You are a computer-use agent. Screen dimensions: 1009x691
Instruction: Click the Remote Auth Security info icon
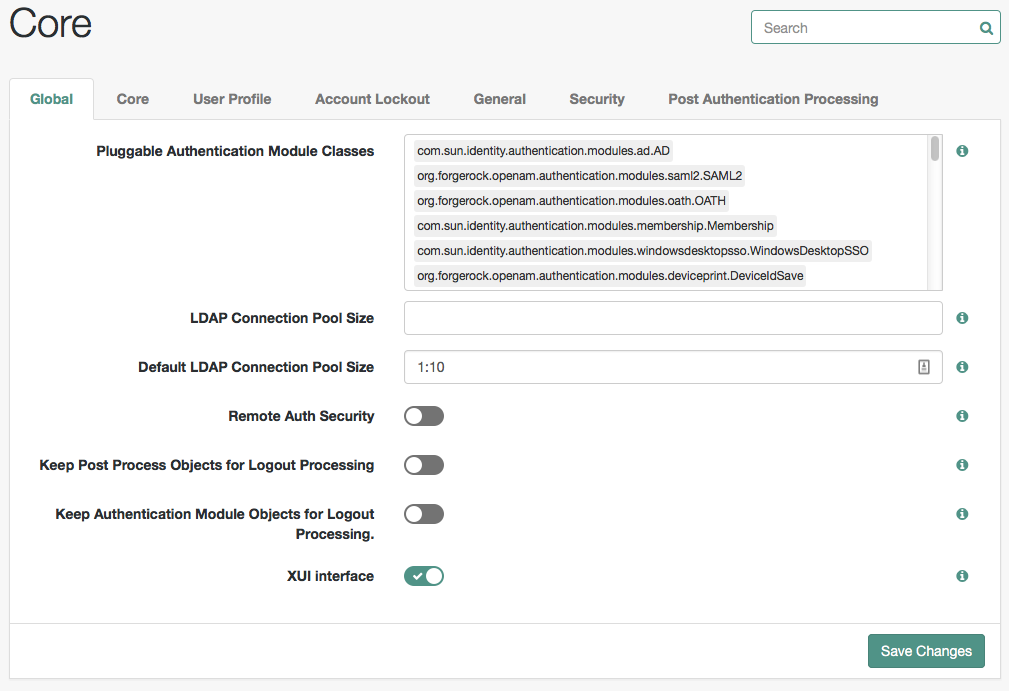(x=962, y=416)
